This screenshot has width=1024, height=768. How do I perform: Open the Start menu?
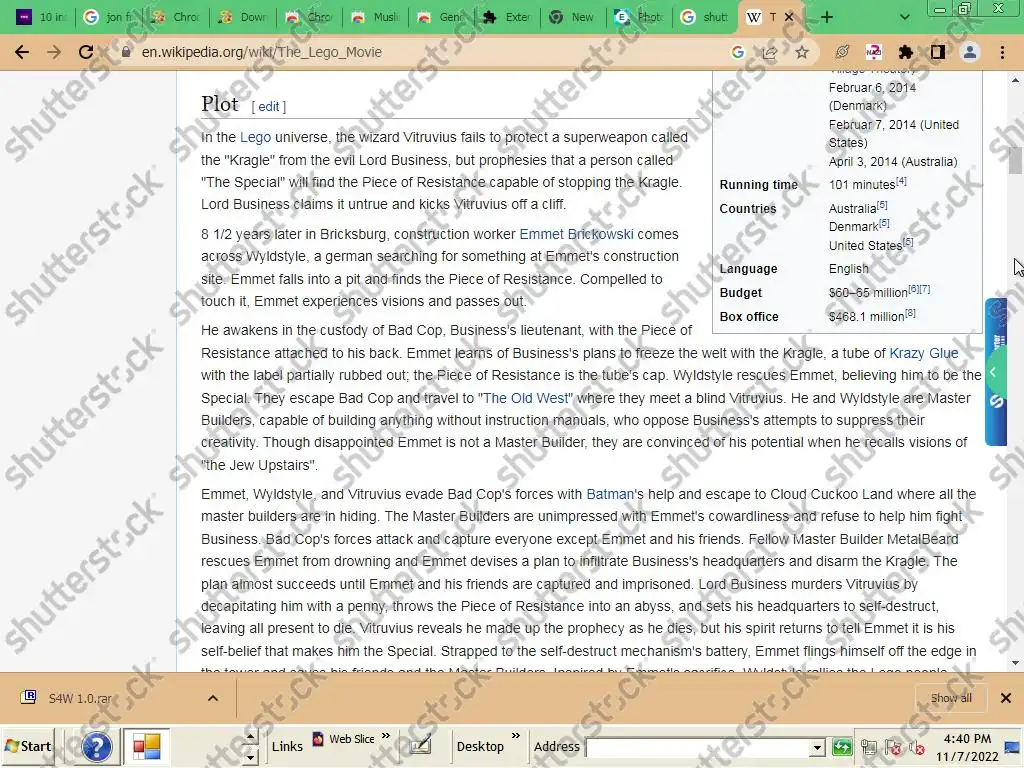pyautogui.click(x=28, y=746)
